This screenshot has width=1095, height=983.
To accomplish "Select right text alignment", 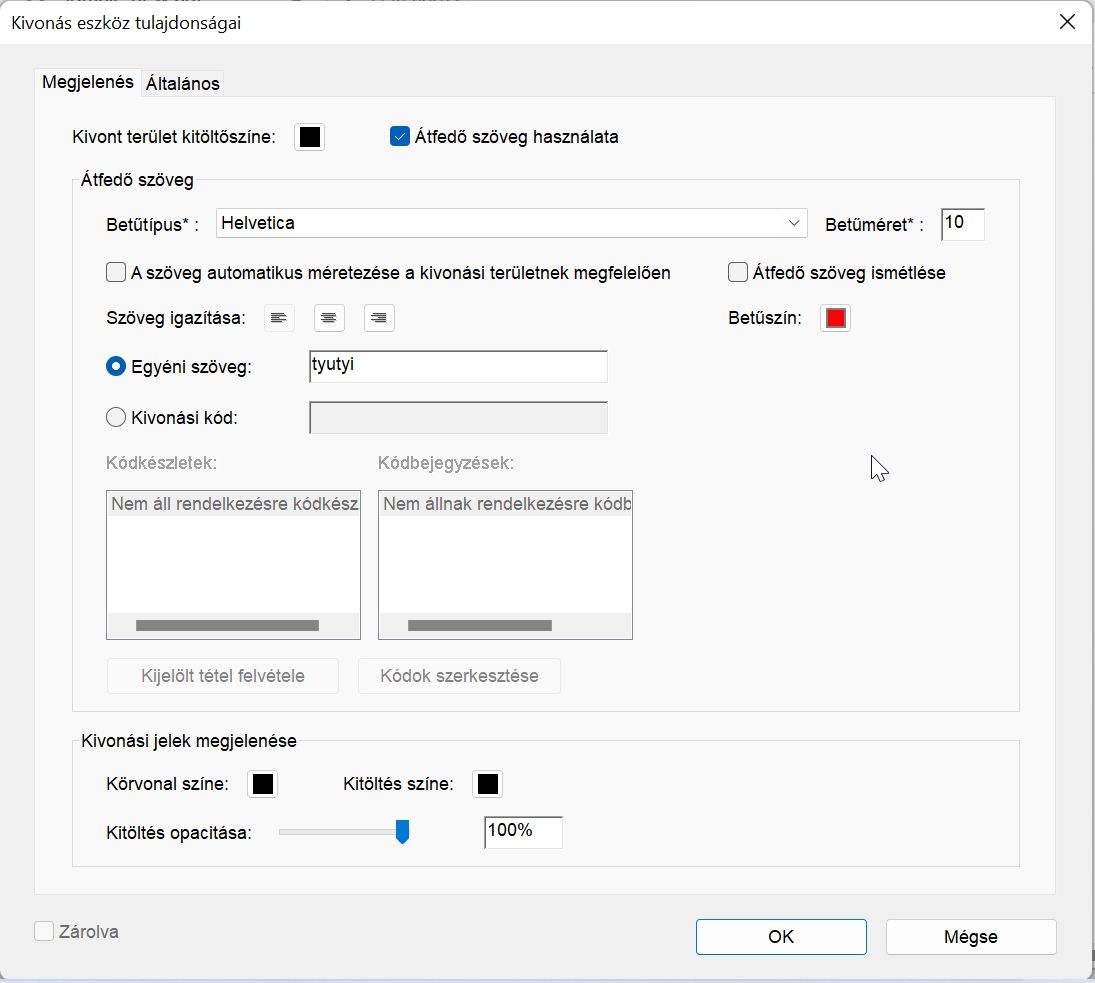I will coord(379,317).
